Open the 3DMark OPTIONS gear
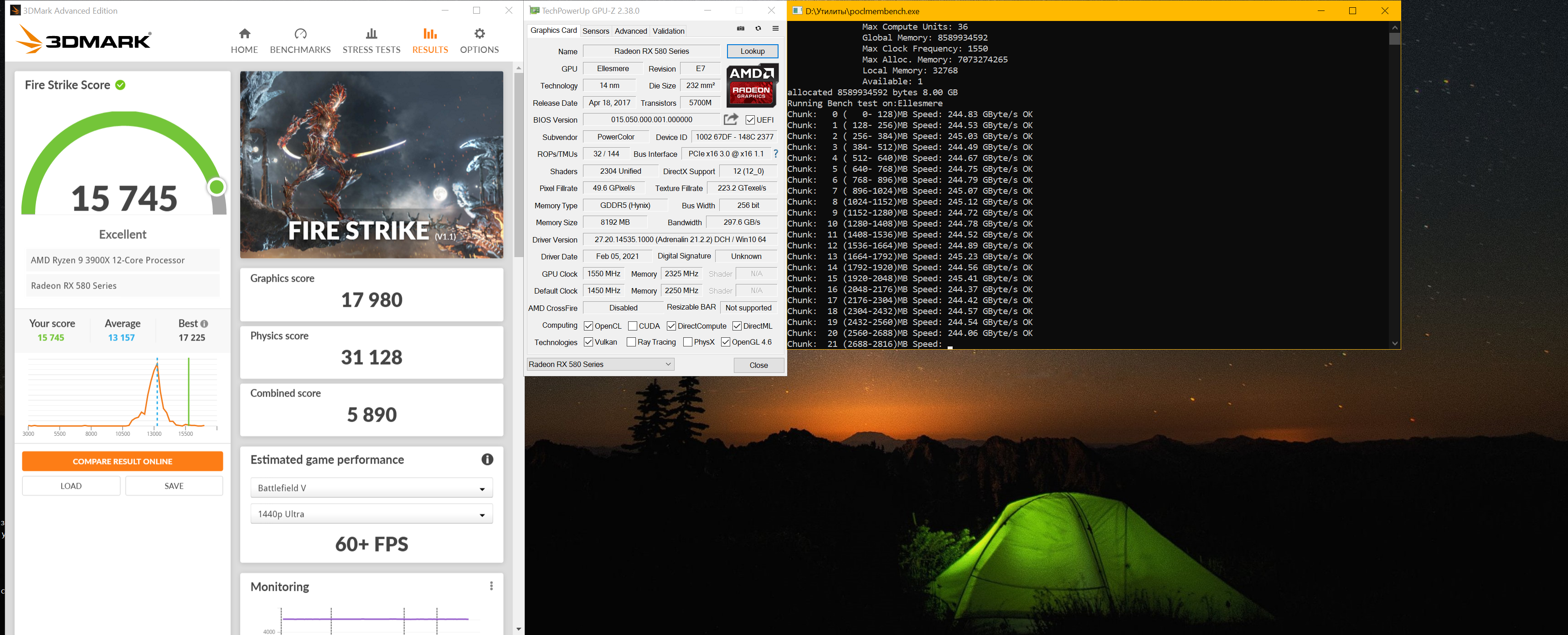1568x635 pixels. pyautogui.click(x=479, y=34)
